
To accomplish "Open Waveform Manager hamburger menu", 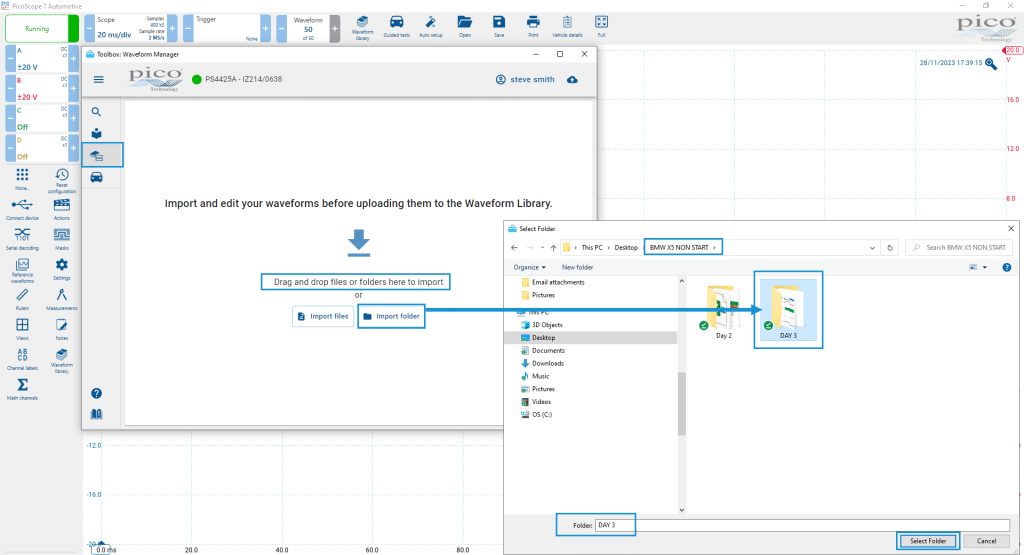I will (x=99, y=79).
